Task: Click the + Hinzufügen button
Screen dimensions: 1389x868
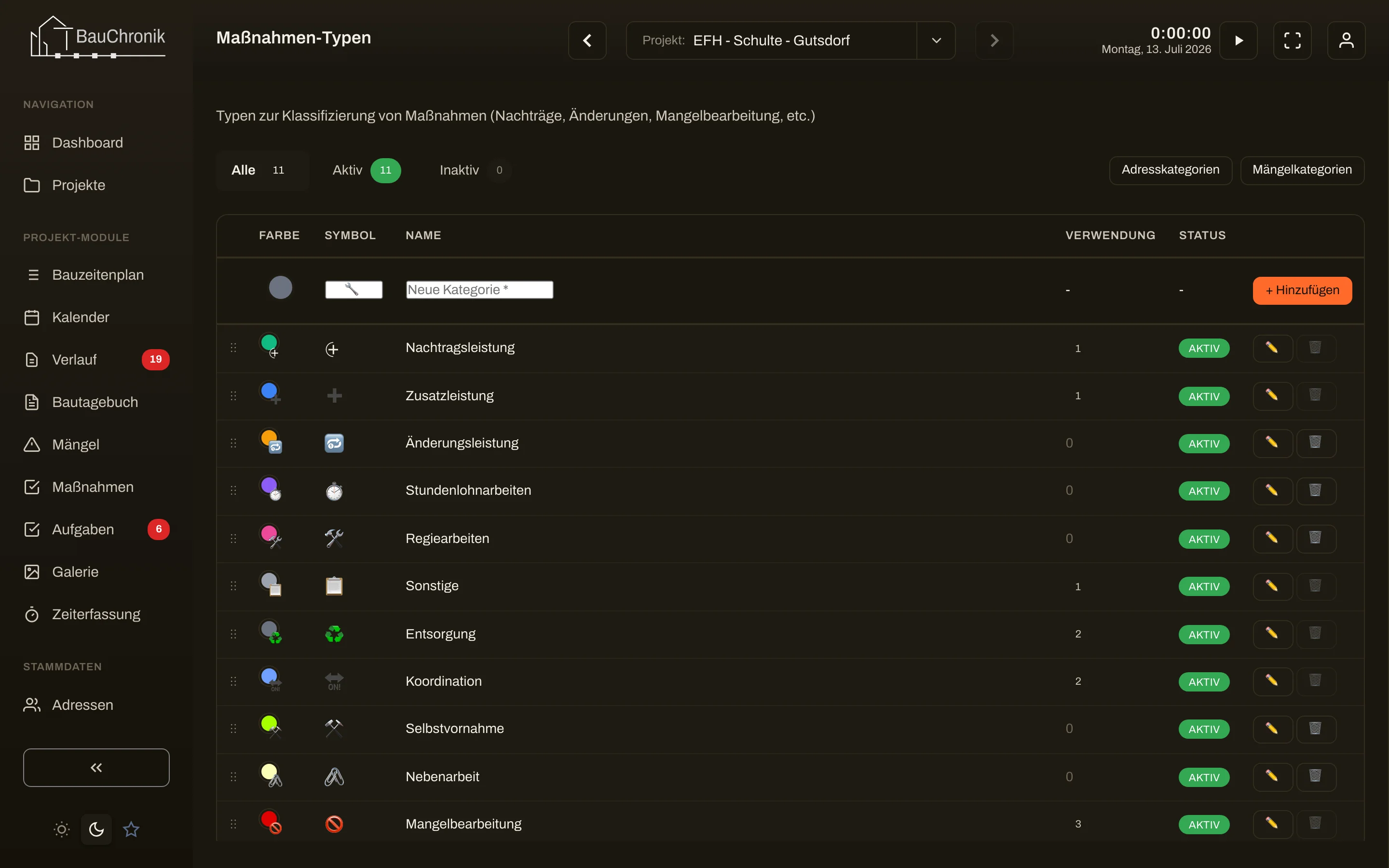Action: click(1302, 290)
